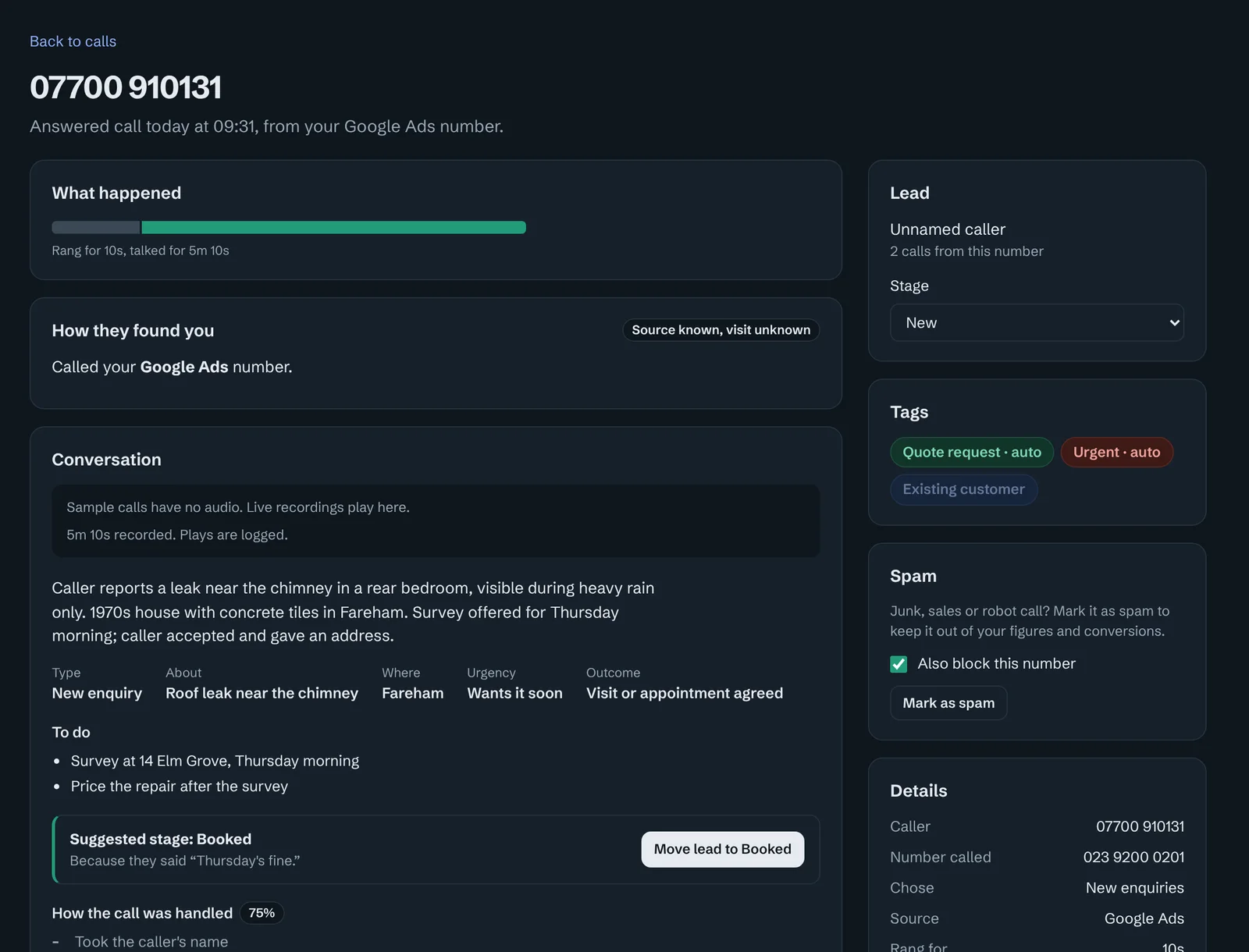The image size is (1249, 952).
Task: Click the Source known, visit unknown badge
Action: 721,330
